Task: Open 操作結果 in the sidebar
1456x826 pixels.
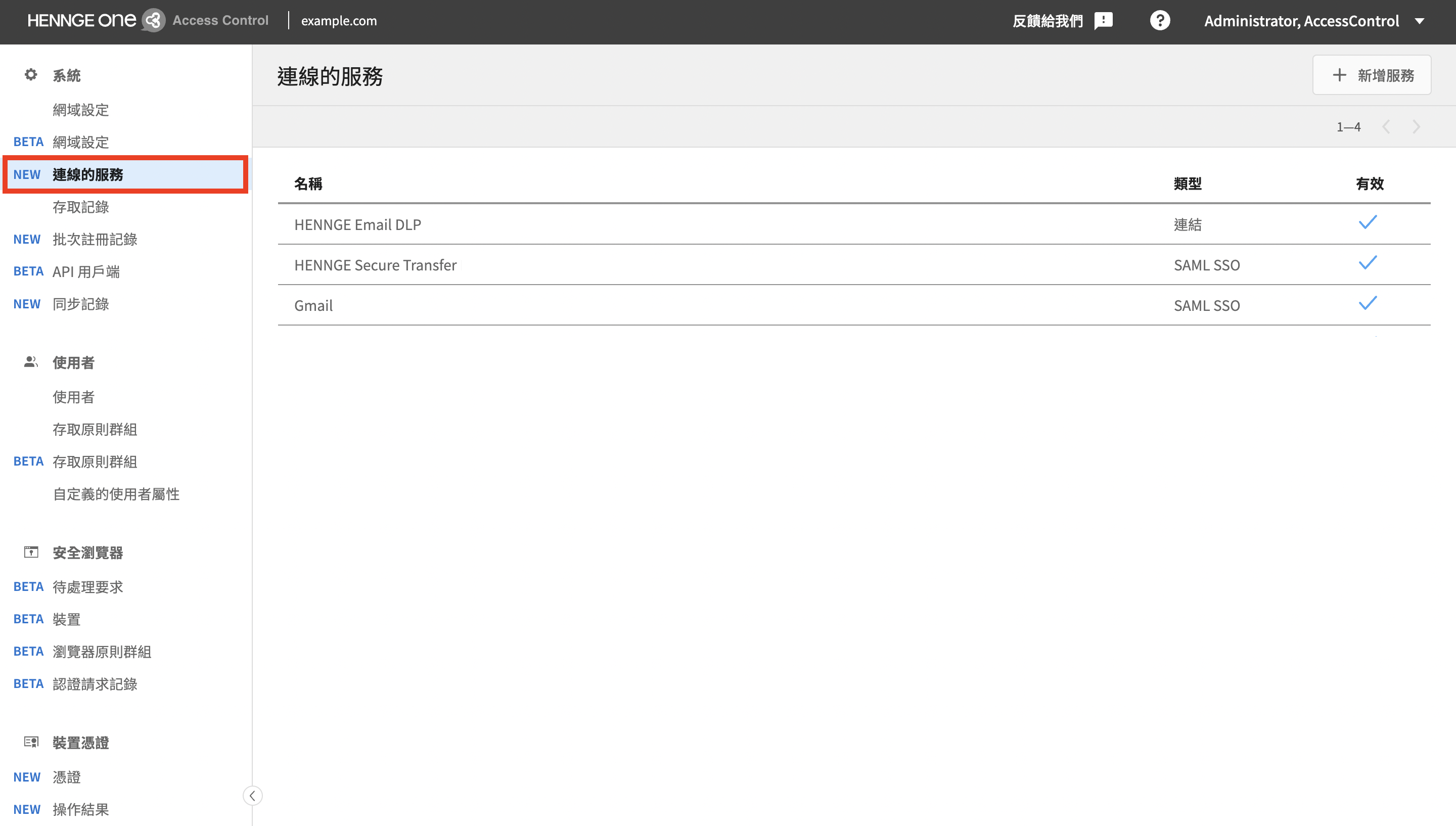Action: click(x=80, y=809)
